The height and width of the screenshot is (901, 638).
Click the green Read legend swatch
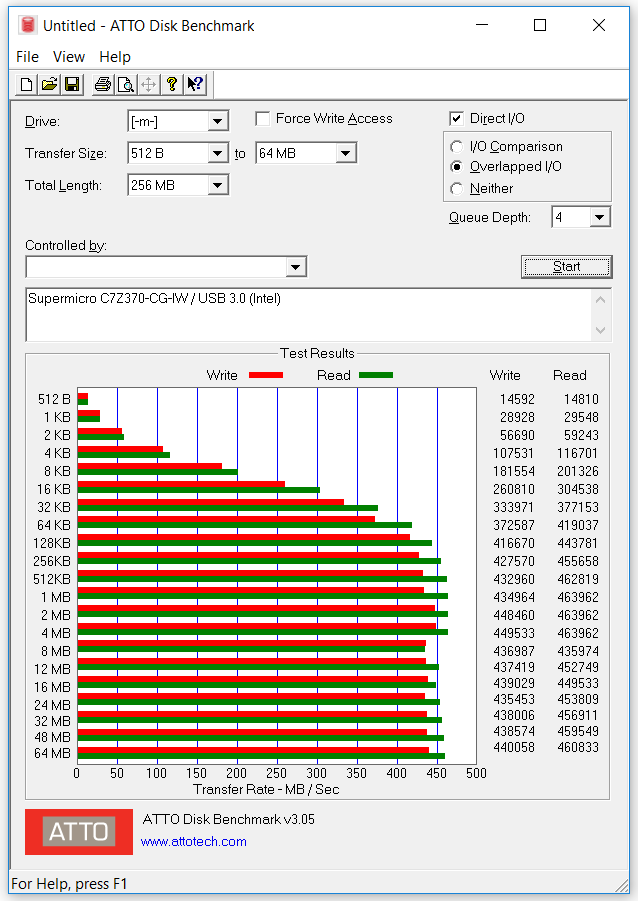tap(376, 375)
